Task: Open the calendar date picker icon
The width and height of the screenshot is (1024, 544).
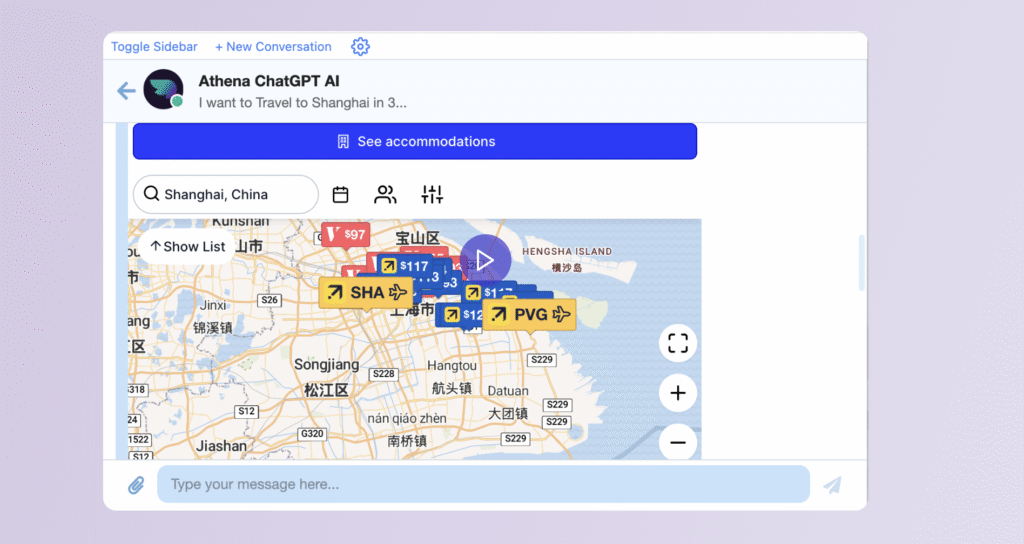Action: click(x=341, y=195)
